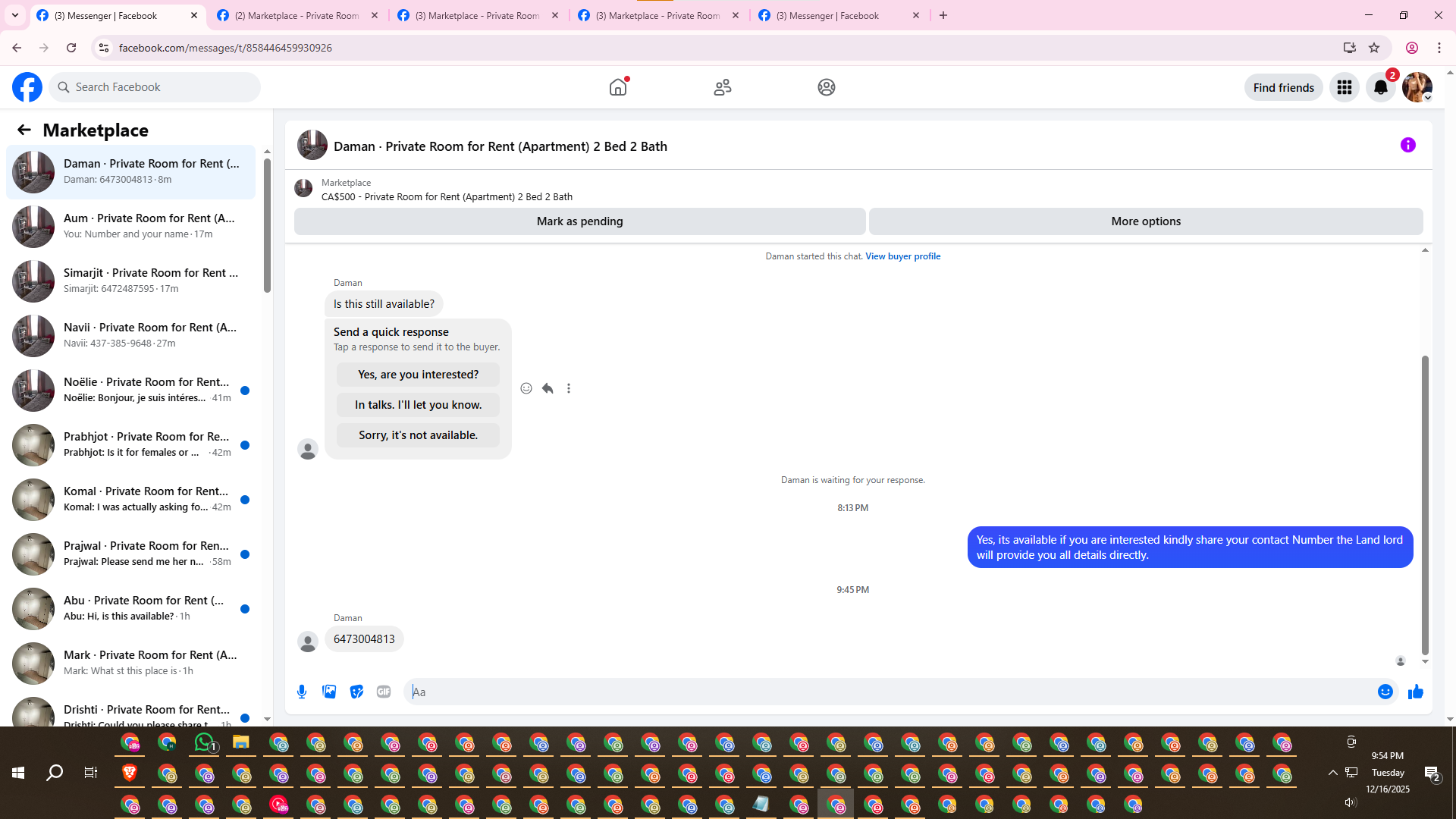Open Windows taskbar search
Image resolution: width=1456 pixels, height=819 pixels.
coord(55,773)
